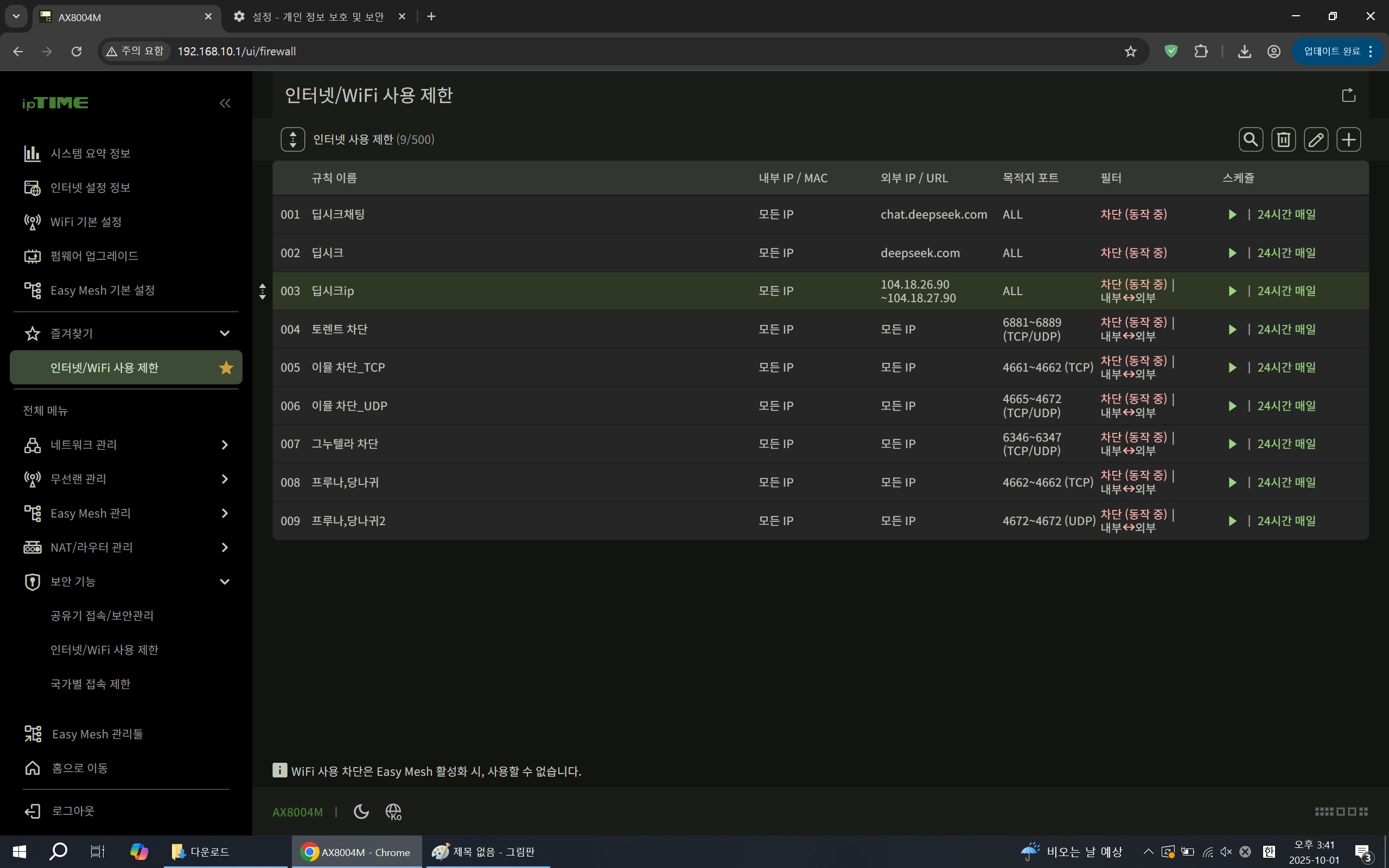The width and height of the screenshot is (1389, 868).
Task: Collapse 보안 기능 menu
Action: pos(225,582)
